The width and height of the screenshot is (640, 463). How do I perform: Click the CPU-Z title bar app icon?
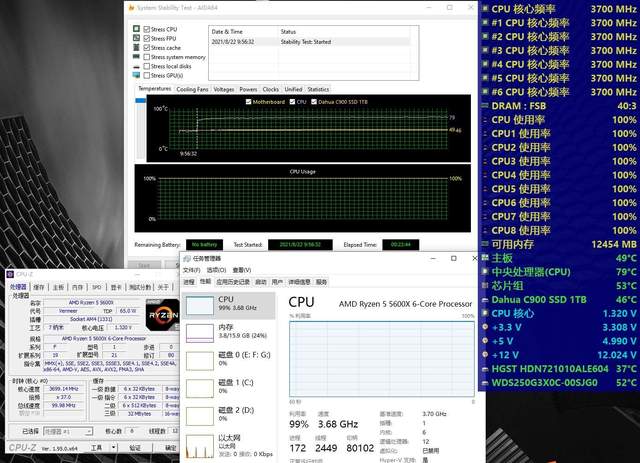(x=10, y=274)
